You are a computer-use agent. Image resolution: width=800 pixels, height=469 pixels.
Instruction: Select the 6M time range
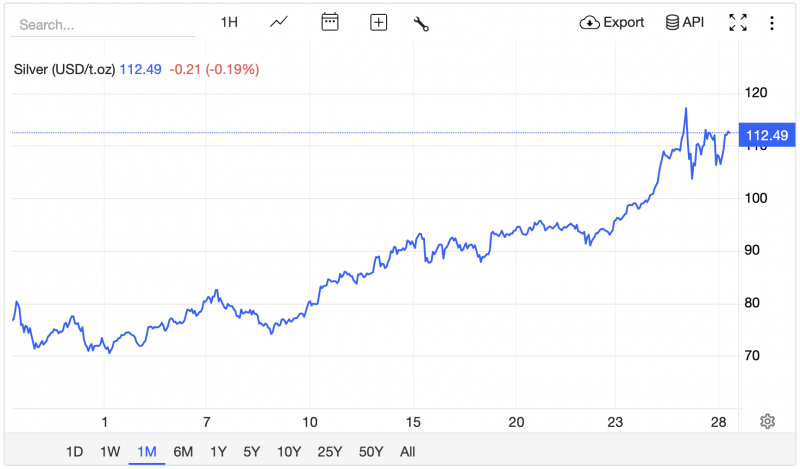point(183,451)
